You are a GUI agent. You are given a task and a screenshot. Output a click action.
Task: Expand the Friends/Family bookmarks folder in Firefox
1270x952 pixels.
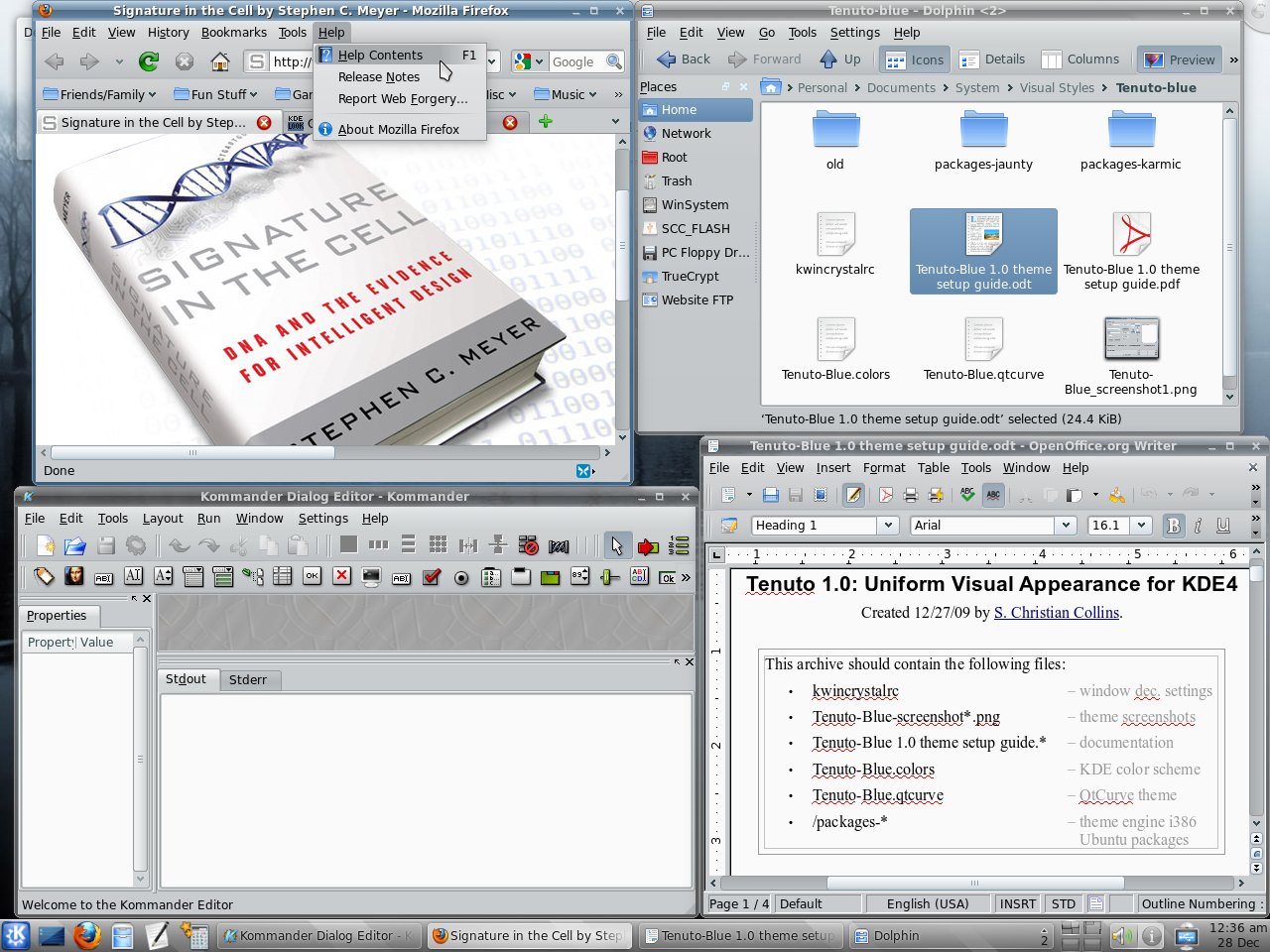(x=100, y=94)
